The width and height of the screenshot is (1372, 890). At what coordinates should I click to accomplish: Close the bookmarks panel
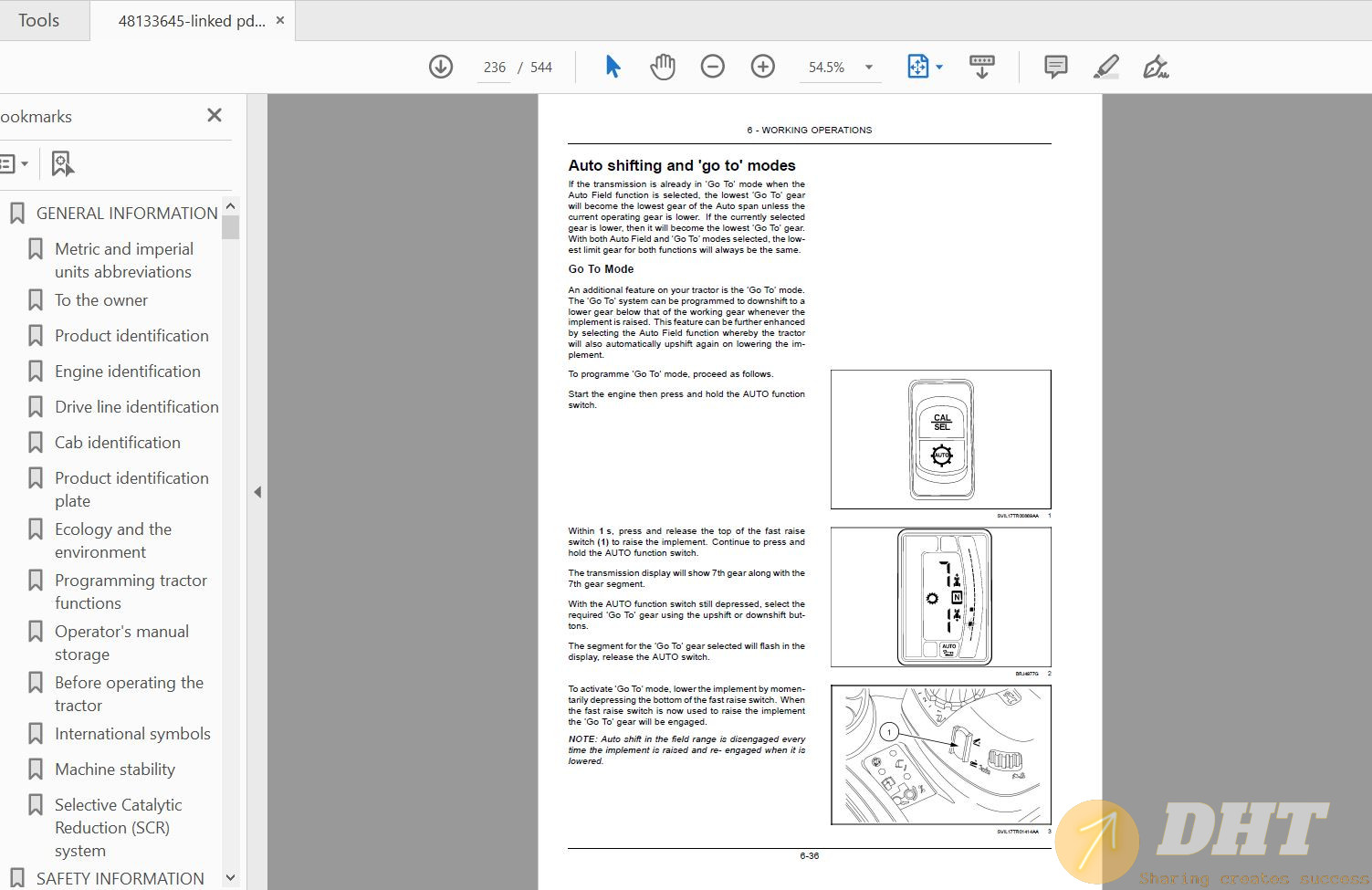click(x=215, y=115)
